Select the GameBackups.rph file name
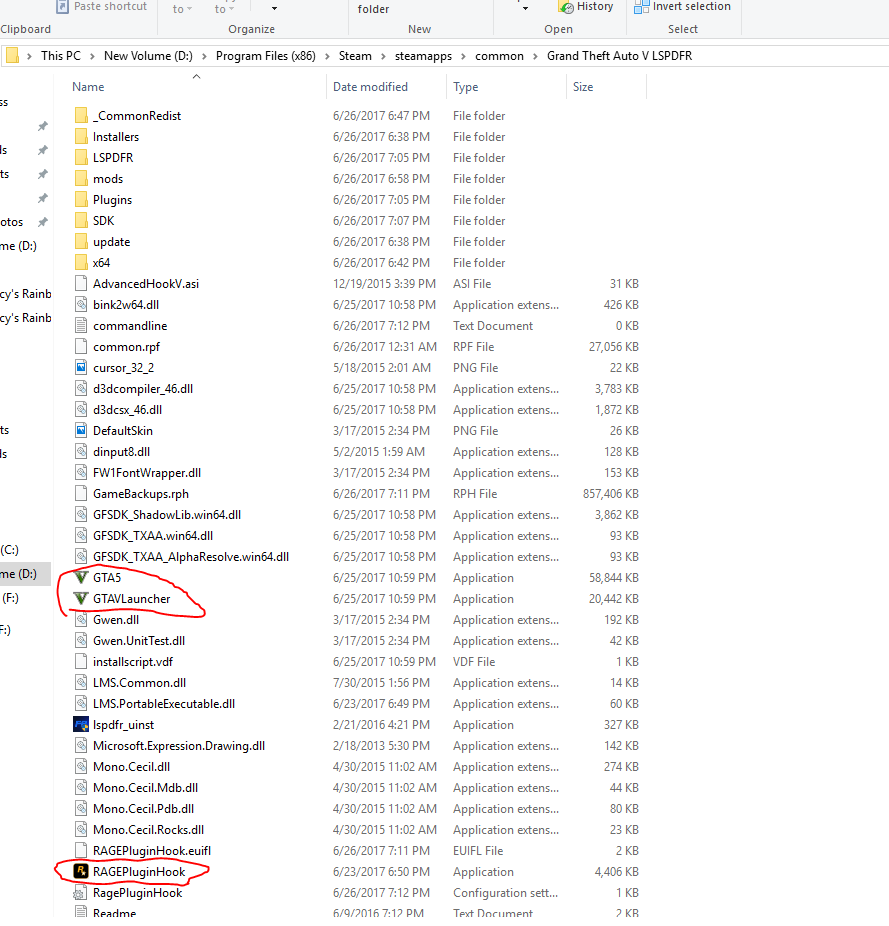889x926 pixels. (141, 494)
